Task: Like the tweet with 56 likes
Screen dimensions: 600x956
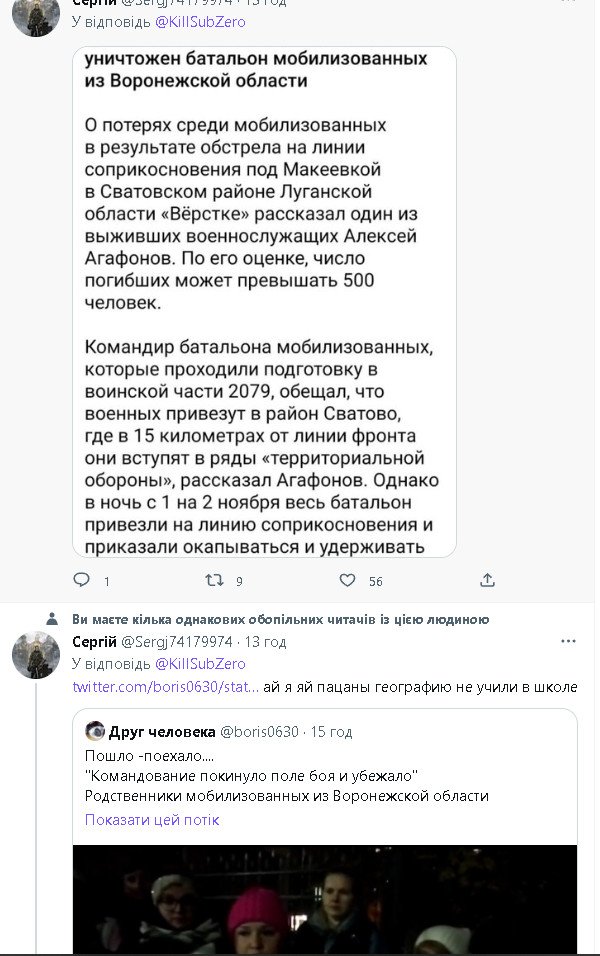Action: (x=348, y=580)
